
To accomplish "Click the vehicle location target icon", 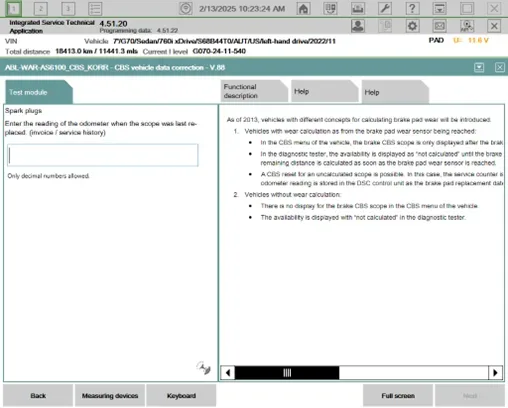I will [186, 8].
